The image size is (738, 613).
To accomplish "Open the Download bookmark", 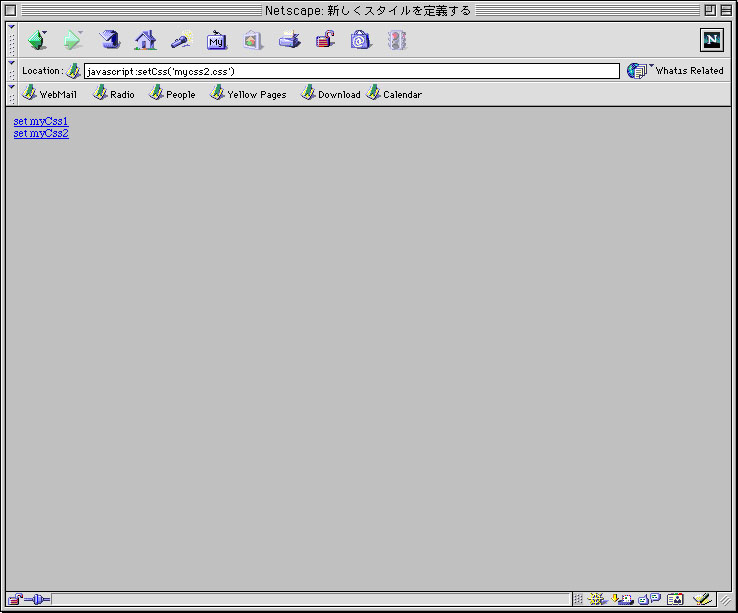I will [331, 93].
